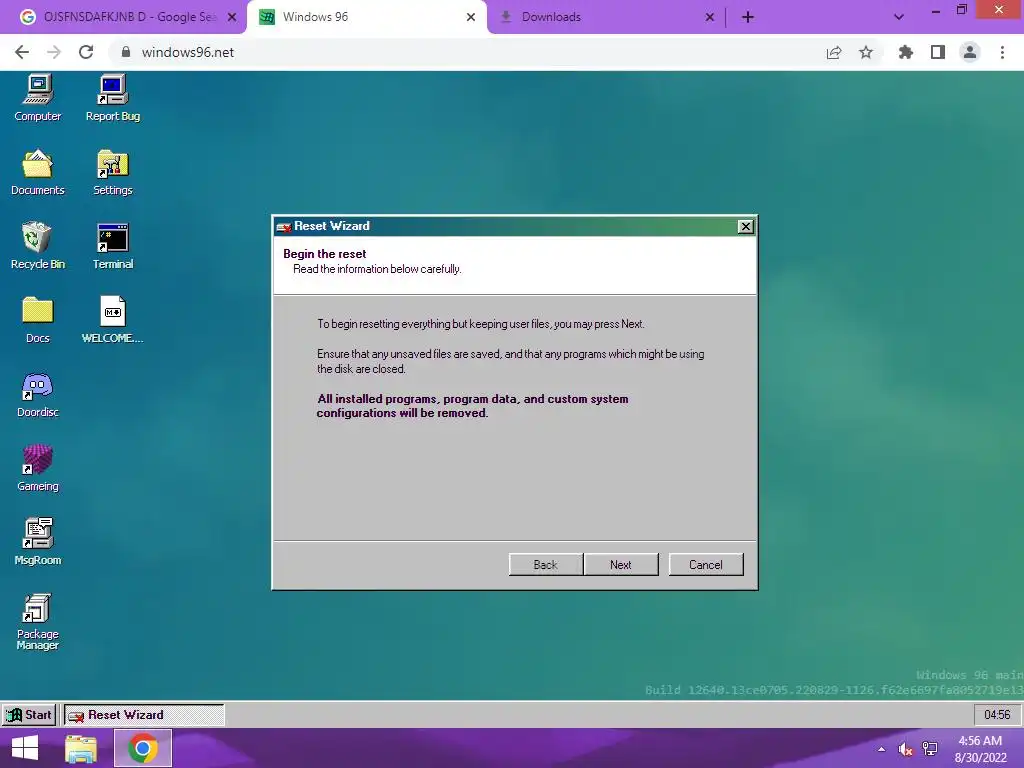Select Chrome on the host taskbar
The image size is (1024, 768).
coord(143,748)
